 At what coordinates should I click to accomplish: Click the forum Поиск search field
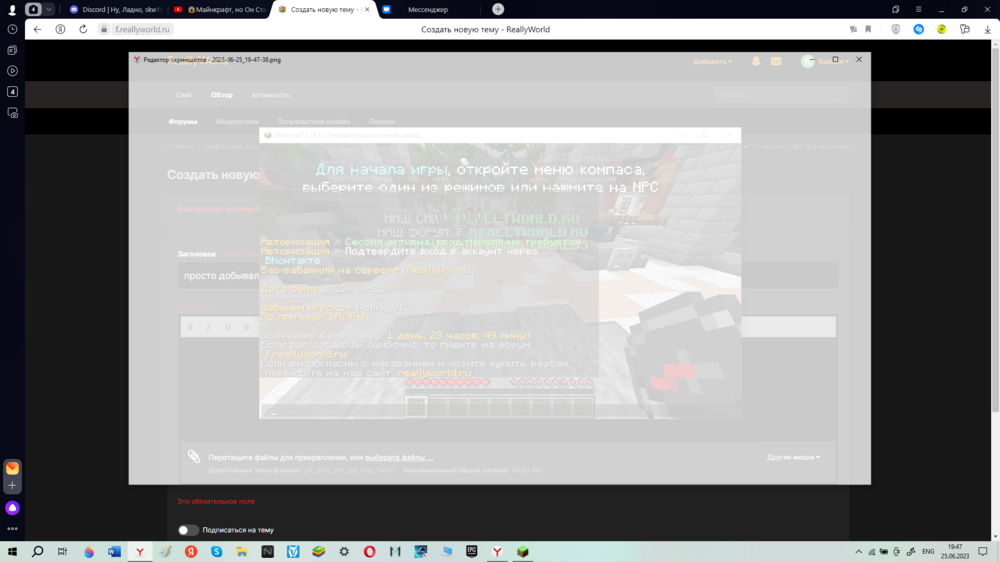tap(781, 94)
